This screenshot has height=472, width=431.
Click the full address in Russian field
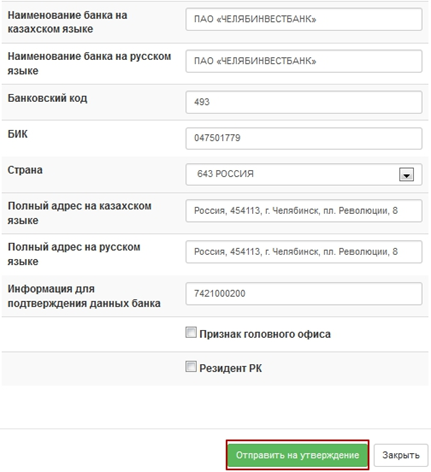point(304,252)
